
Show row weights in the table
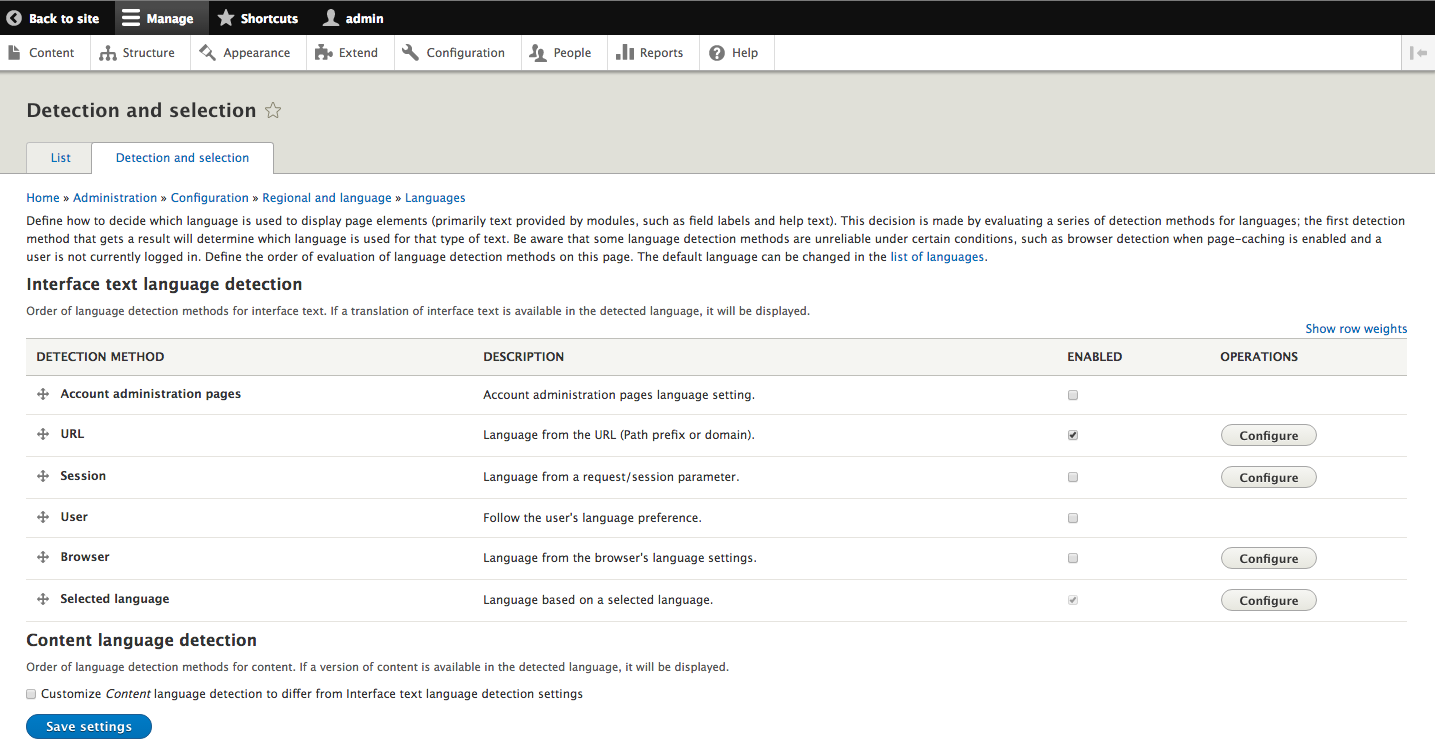click(x=1355, y=329)
